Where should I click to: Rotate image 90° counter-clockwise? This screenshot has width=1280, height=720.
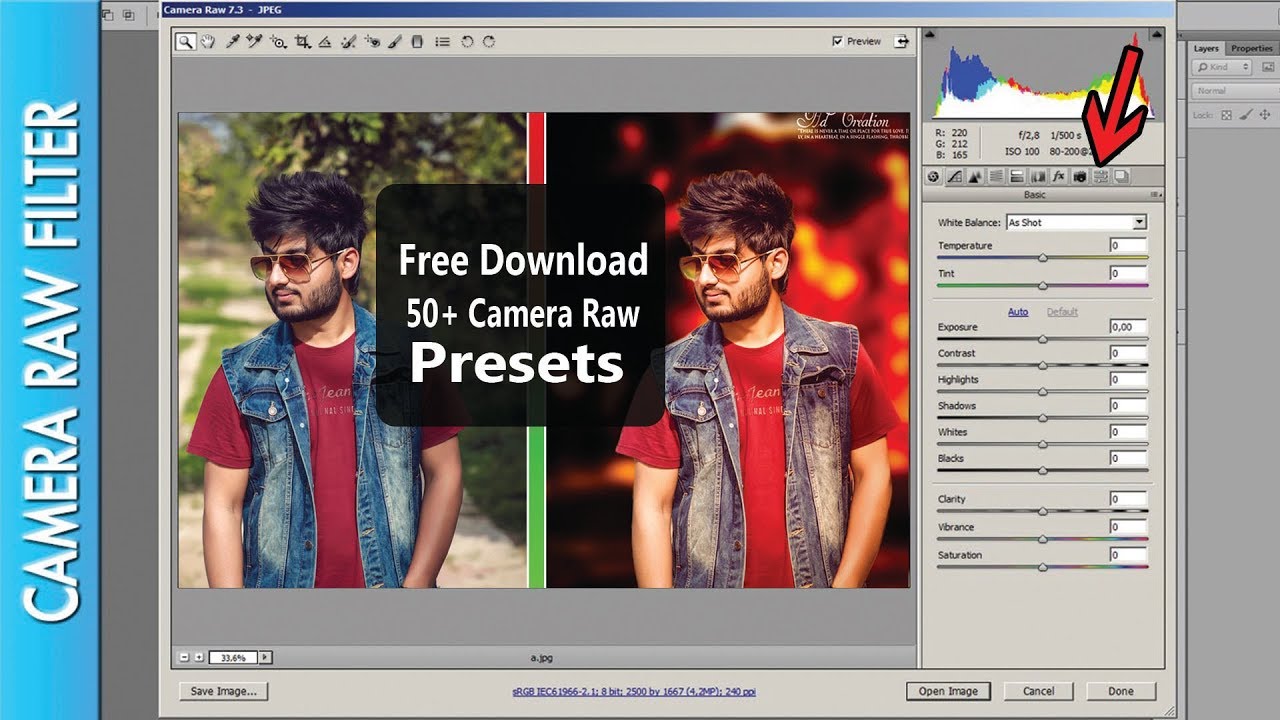[467, 42]
